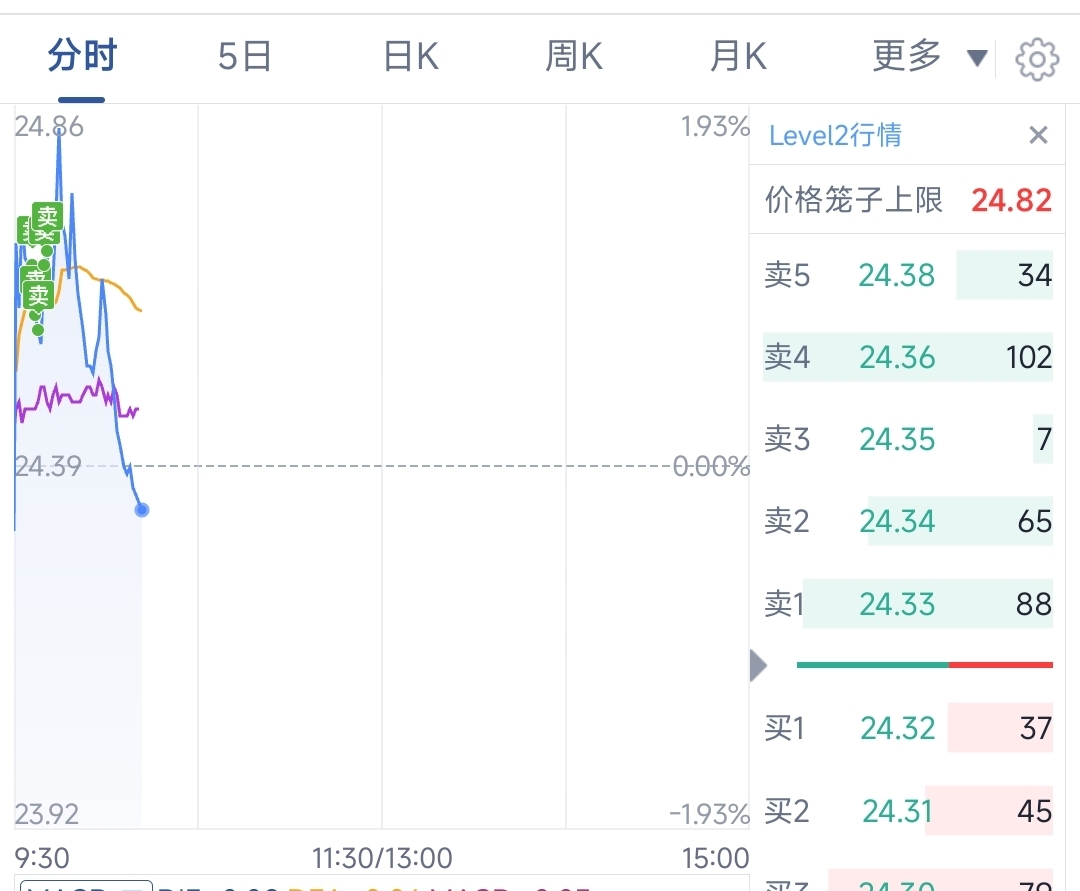This screenshot has width=1080, height=891.
Task: Tap the topmost green 卖 marker icon
Action: 48,216
